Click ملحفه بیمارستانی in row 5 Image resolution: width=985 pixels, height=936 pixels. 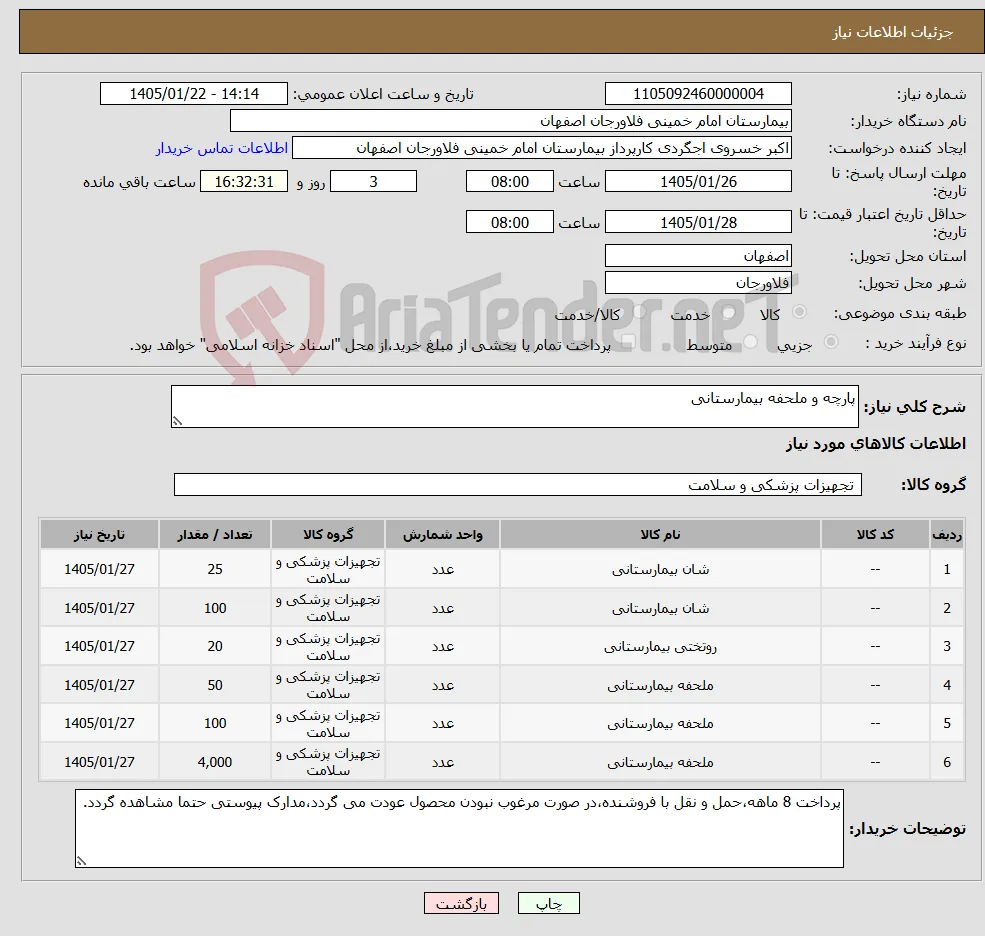click(x=660, y=724)
